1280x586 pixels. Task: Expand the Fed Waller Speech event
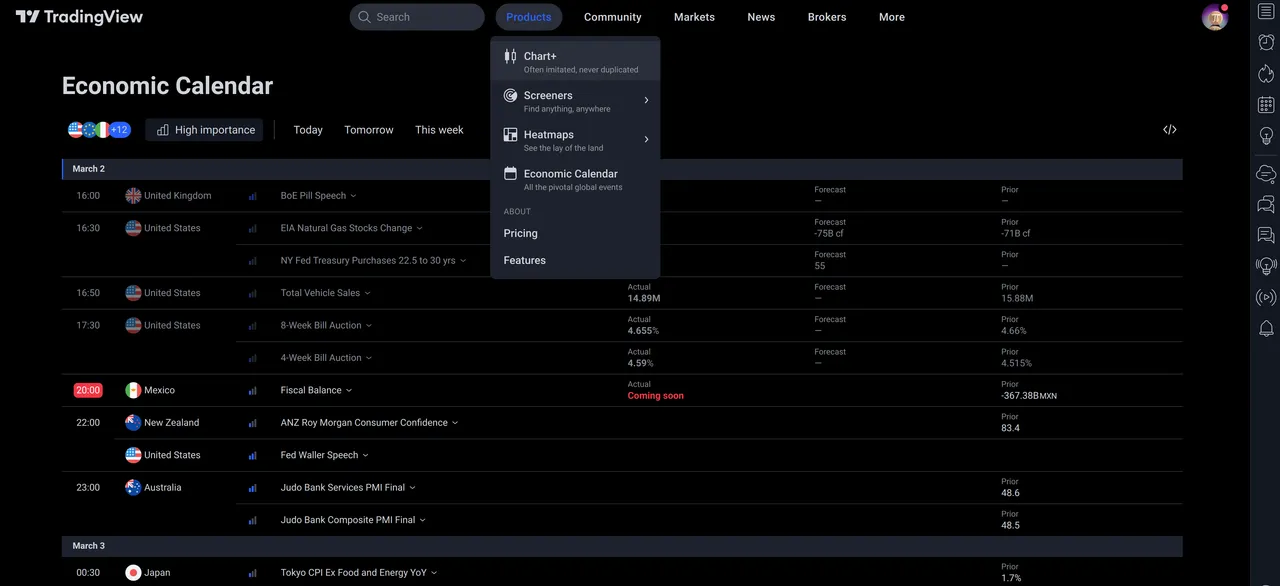pos(365,455)
